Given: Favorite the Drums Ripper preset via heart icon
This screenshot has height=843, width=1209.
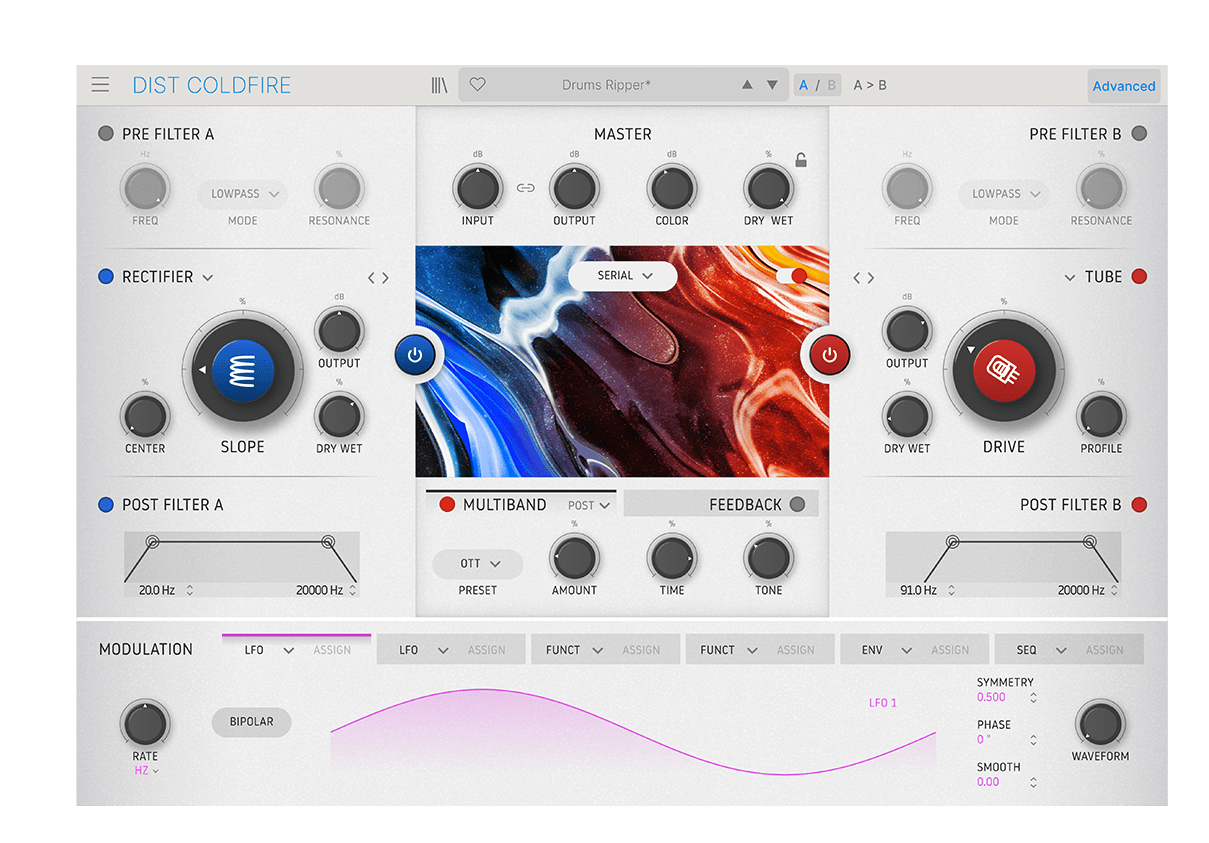Looking at the screenshot, I should pyautogui.click(x=477, y=84).
